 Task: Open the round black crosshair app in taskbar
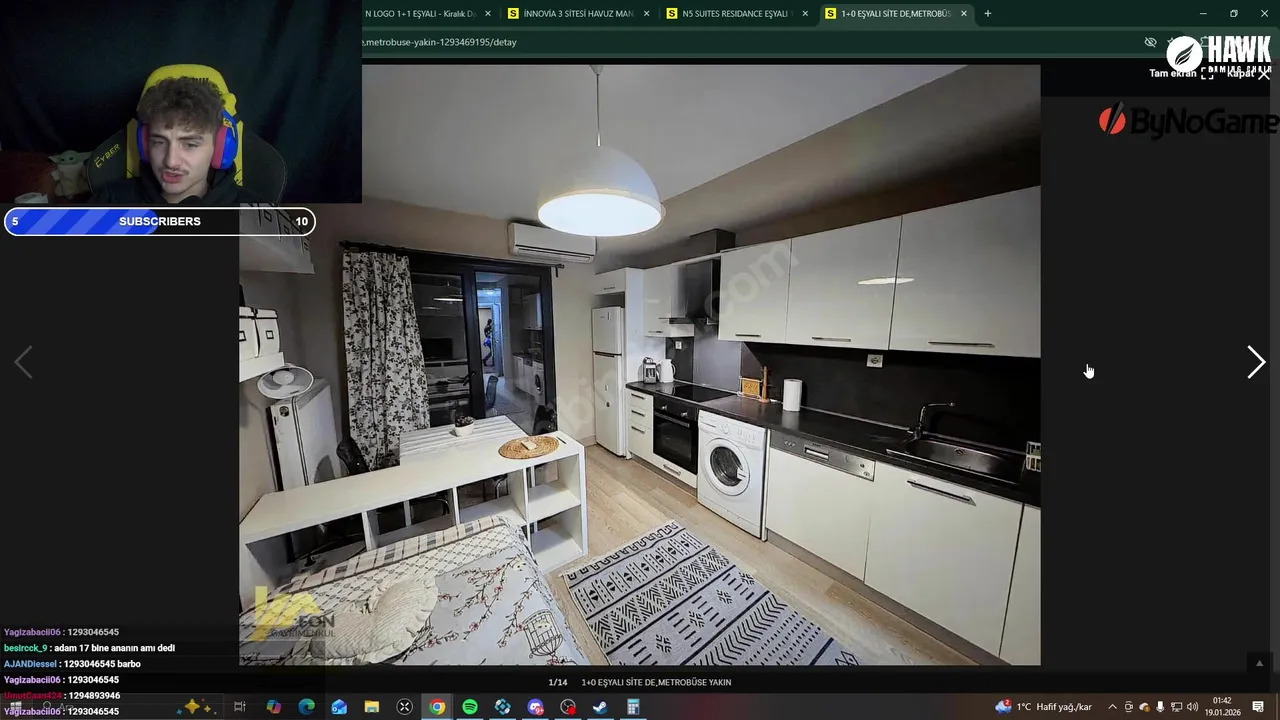point(405,707)
